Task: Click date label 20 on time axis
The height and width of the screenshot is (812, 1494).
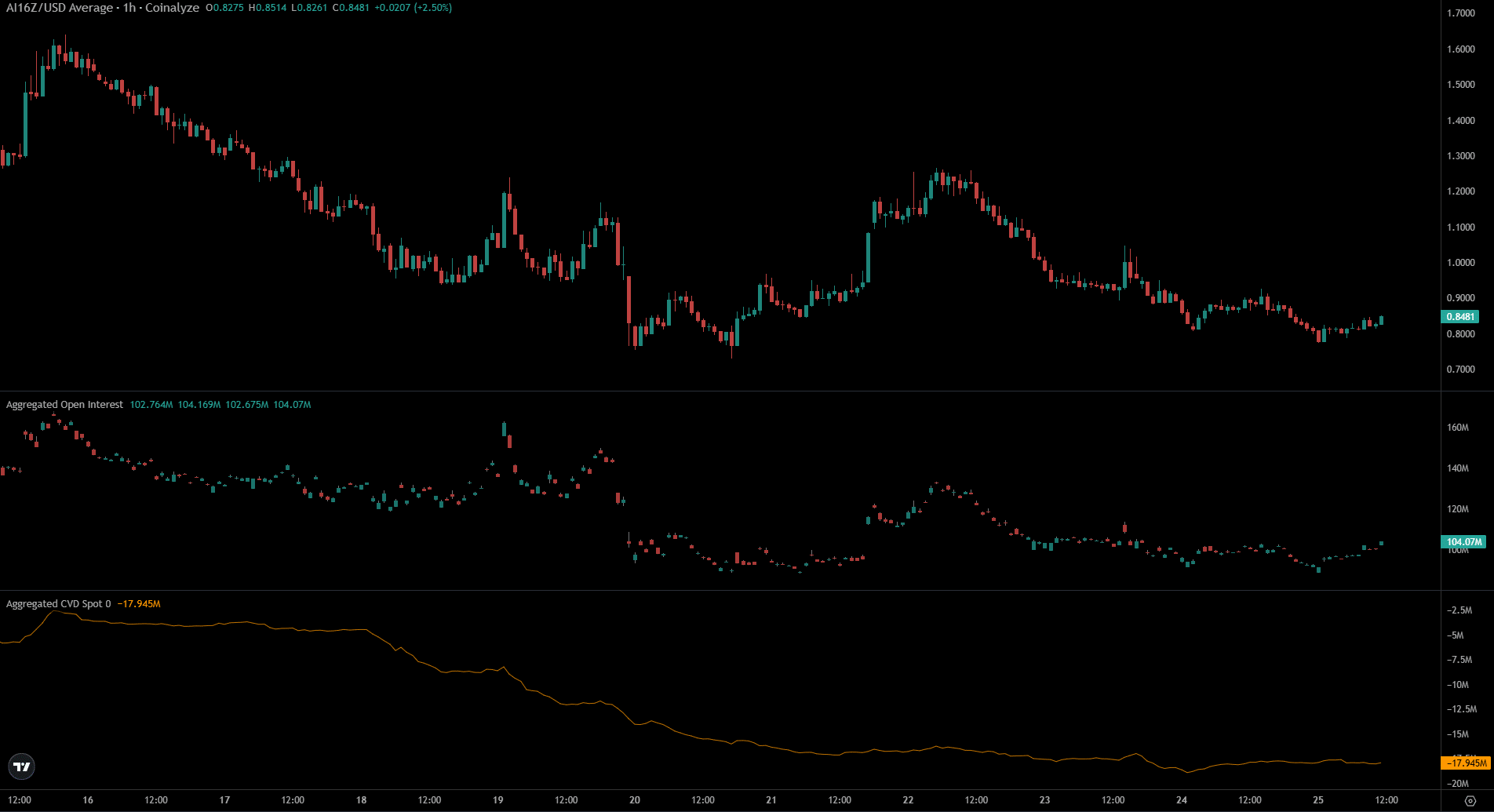Action: coord(635,800)
